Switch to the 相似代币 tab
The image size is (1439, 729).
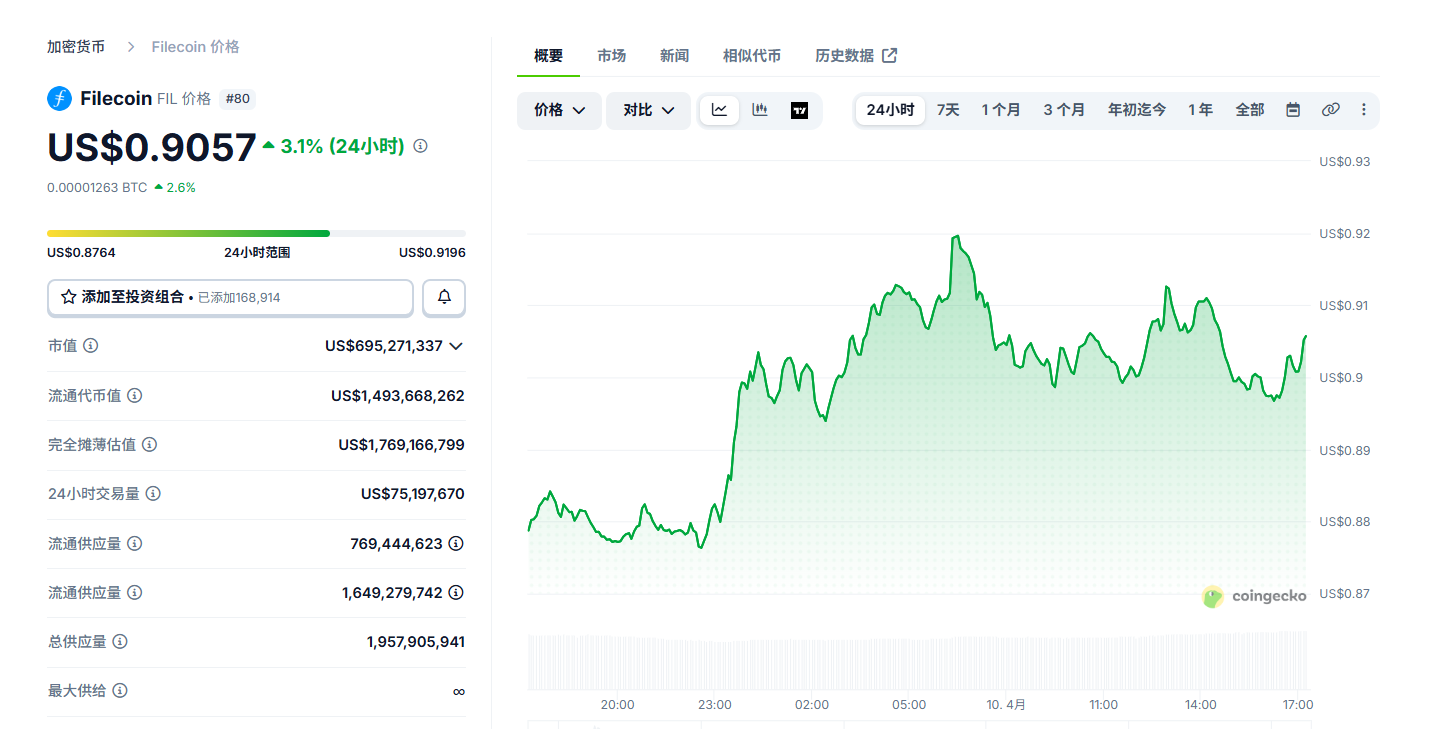click(x=752, y=56)
